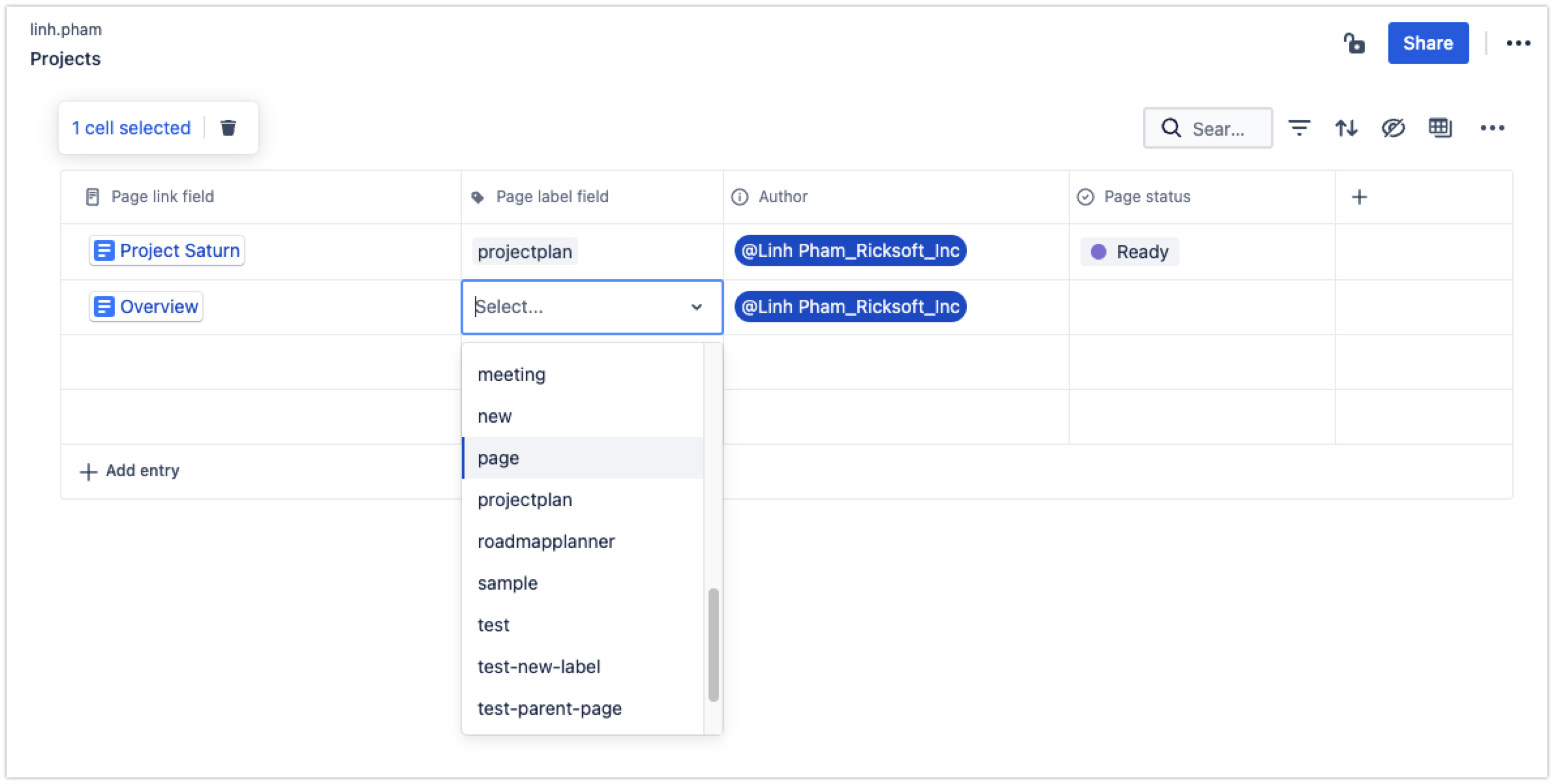Click inside the search input field
1554x784 pixels.
point(1226,128)
